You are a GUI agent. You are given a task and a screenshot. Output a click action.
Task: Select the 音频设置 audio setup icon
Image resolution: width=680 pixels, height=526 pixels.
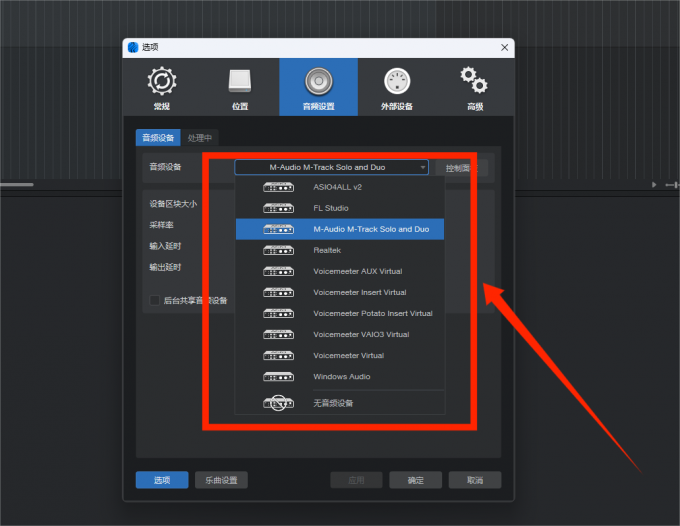[319, 81]
